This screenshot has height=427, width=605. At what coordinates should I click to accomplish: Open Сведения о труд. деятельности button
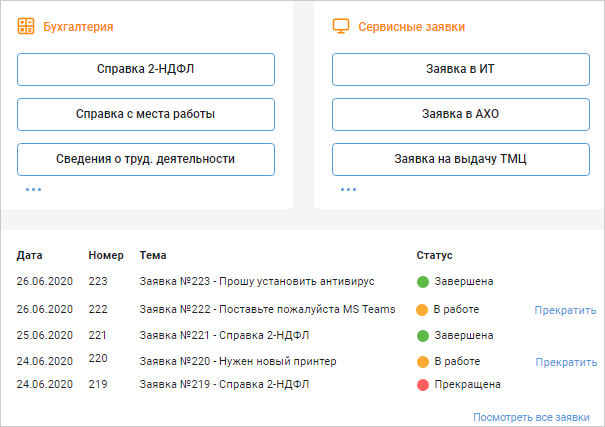(x=146, y=159)
